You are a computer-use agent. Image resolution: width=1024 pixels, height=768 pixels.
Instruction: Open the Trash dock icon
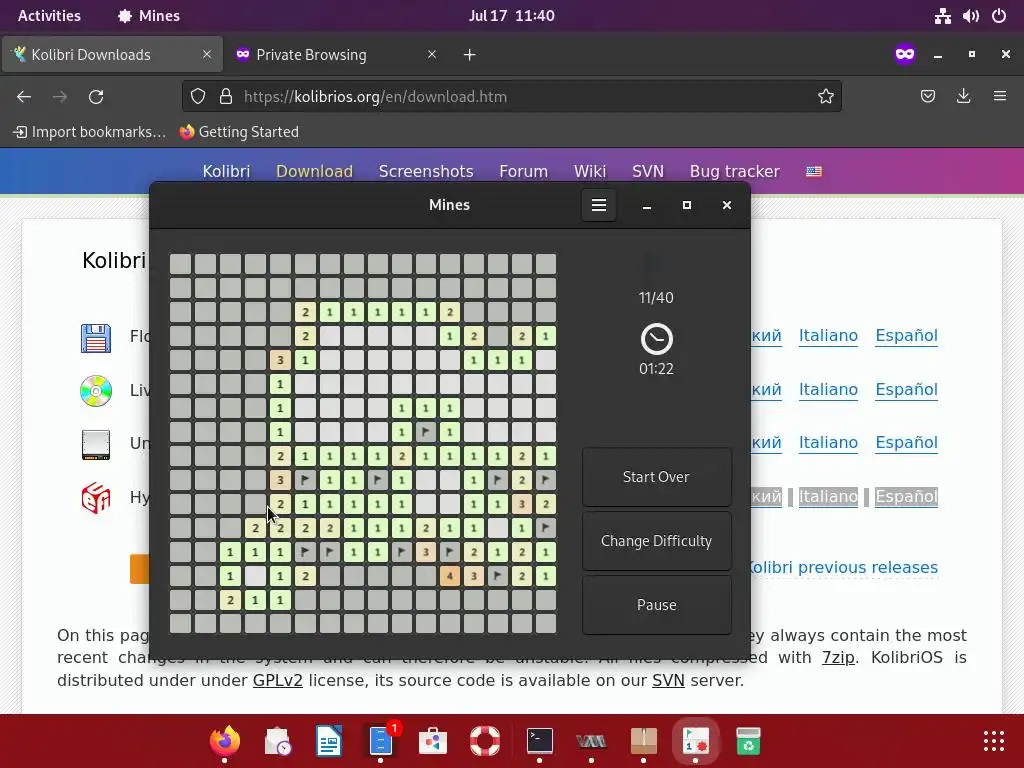point(748,741)
